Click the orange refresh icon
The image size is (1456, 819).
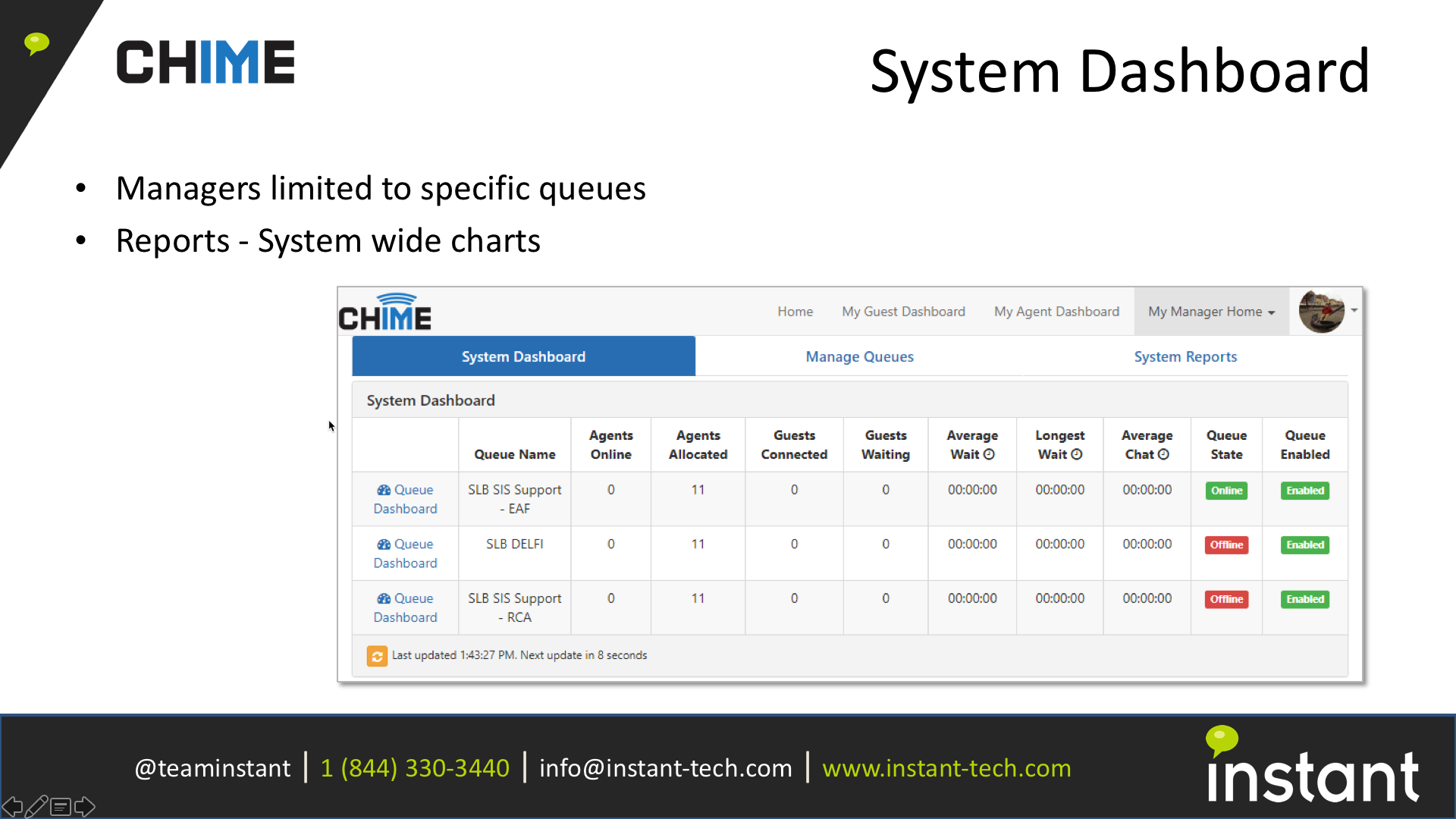click(x=377, y=656)
